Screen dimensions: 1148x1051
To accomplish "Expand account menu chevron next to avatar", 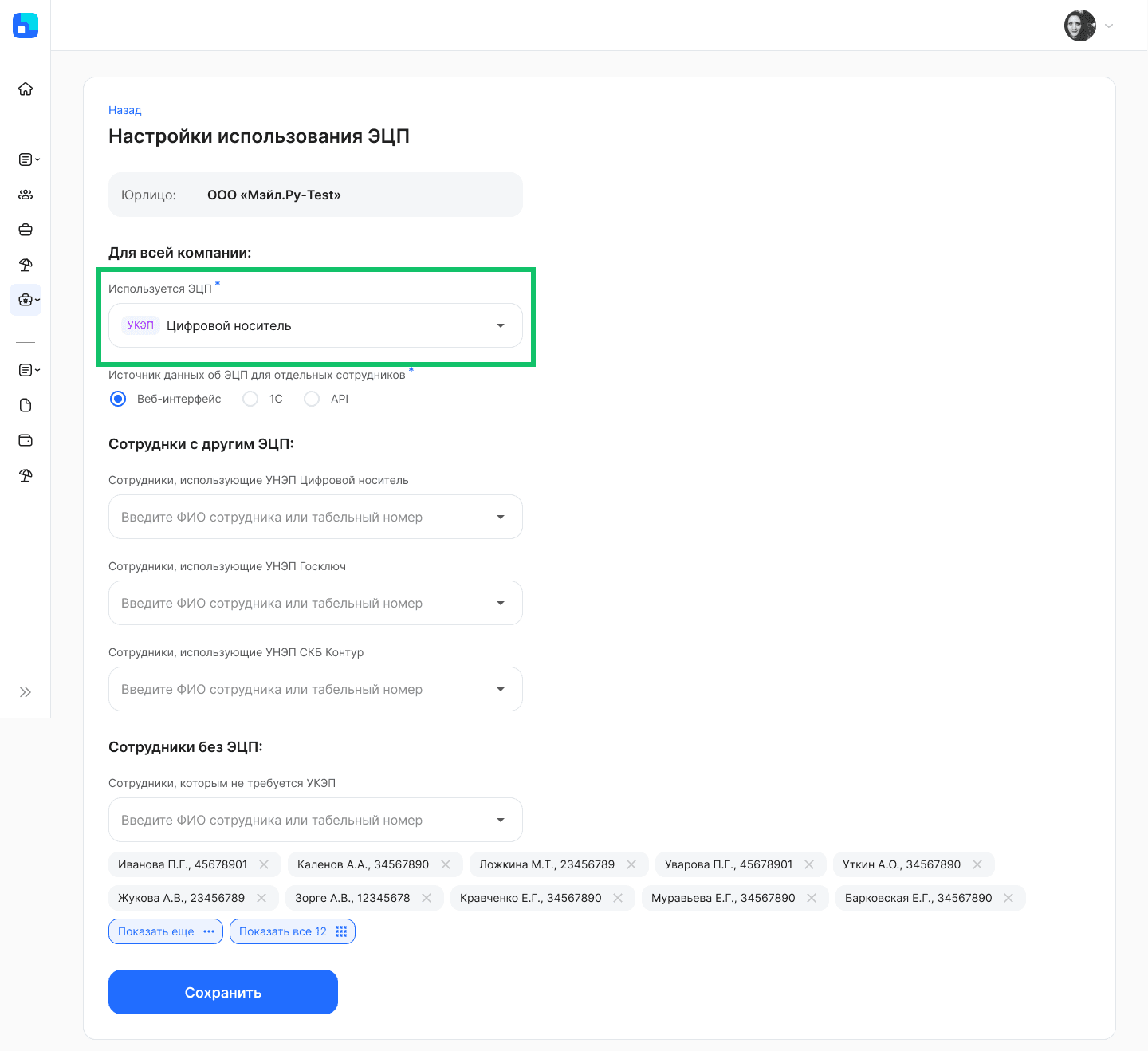I will (1109, 26).
